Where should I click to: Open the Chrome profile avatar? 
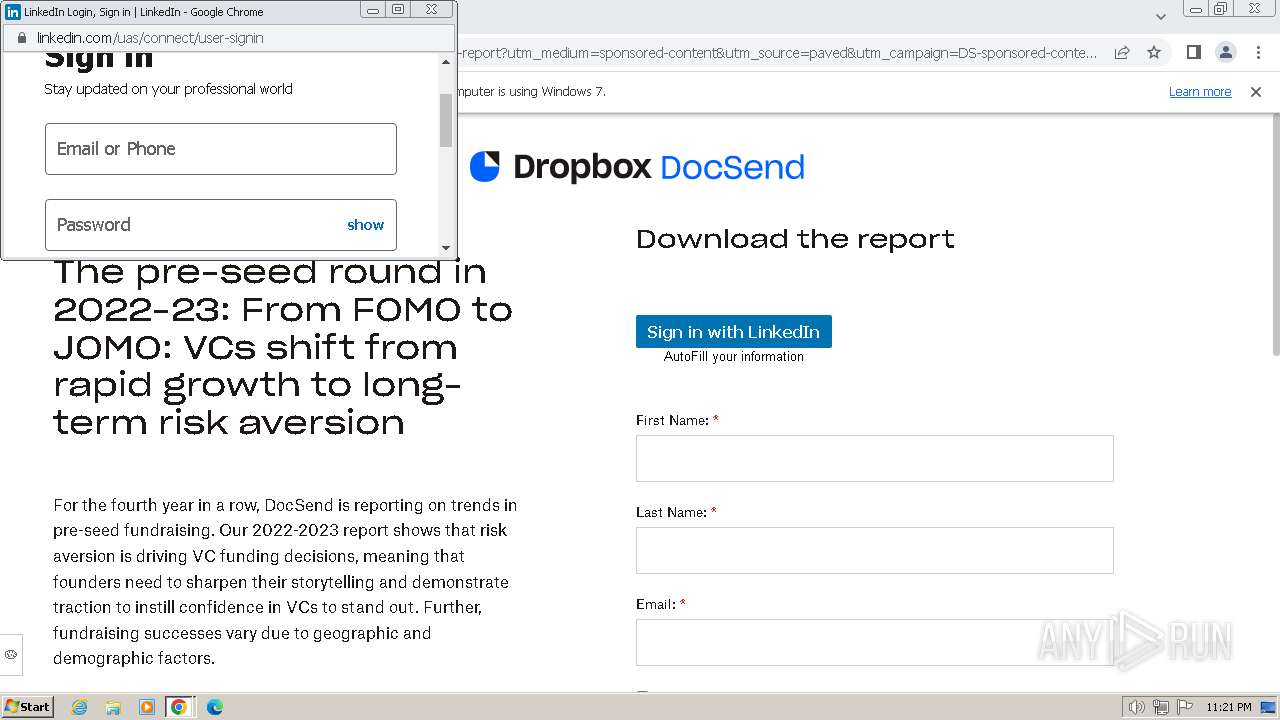pyautogui.click(x=1225, y=52)
